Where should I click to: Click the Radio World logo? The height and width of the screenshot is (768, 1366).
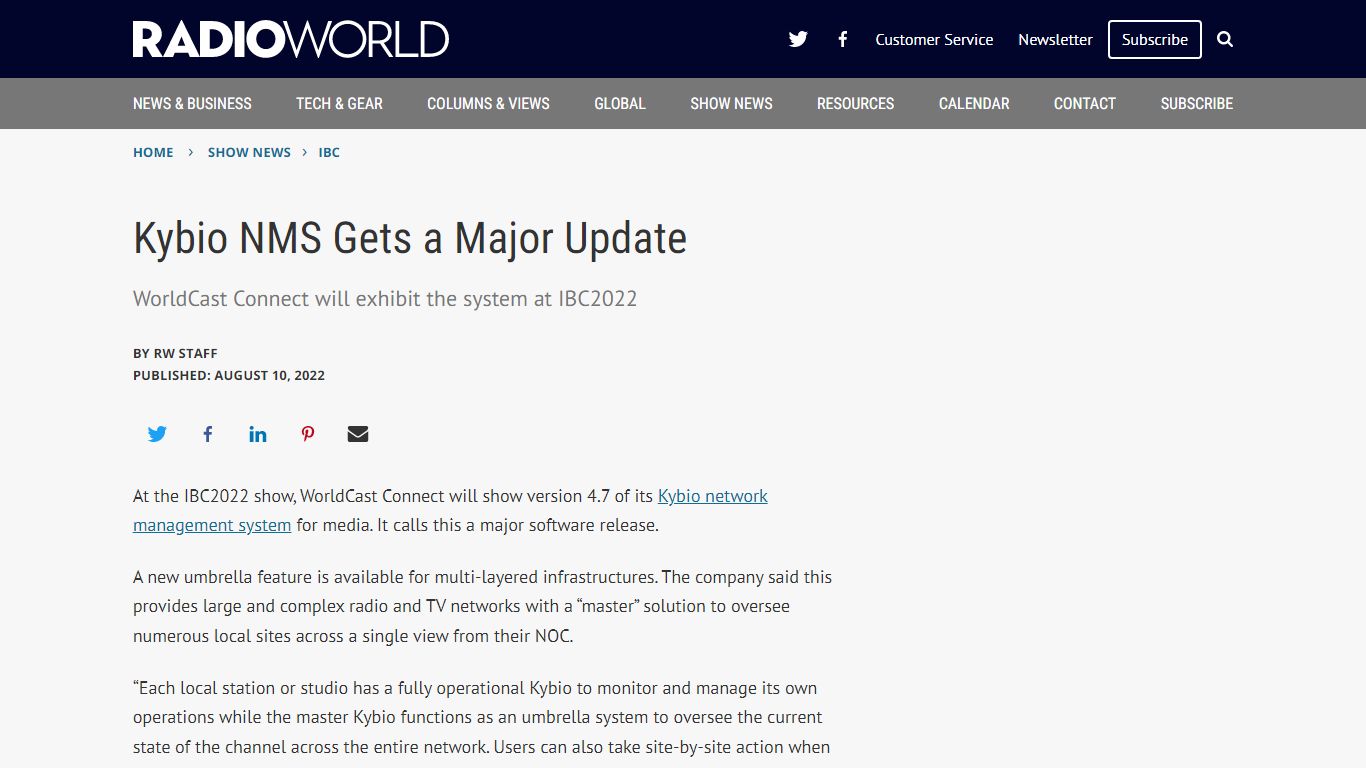pyautogui.click(x=291, y=39)
